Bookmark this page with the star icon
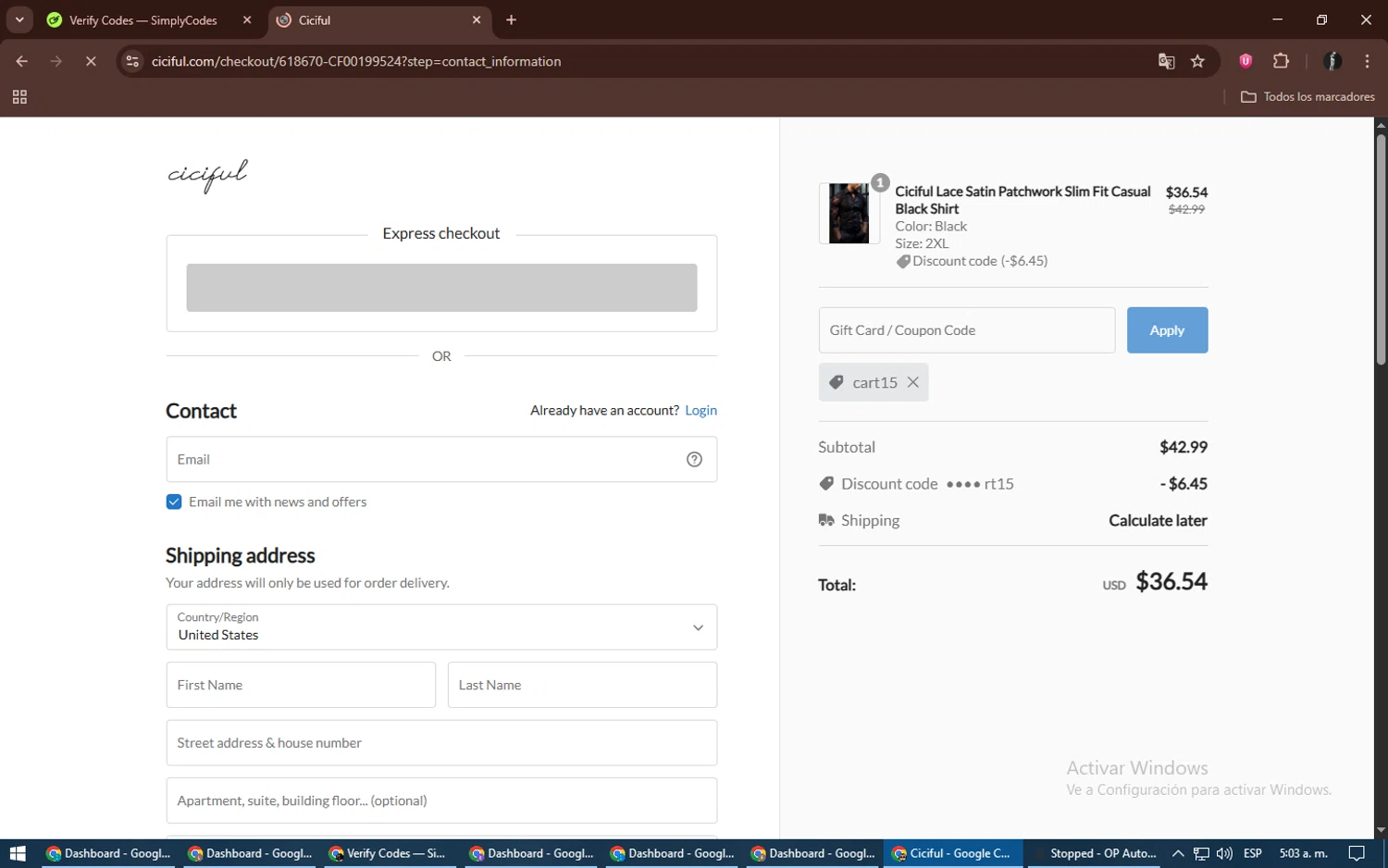 [1197, 61]
